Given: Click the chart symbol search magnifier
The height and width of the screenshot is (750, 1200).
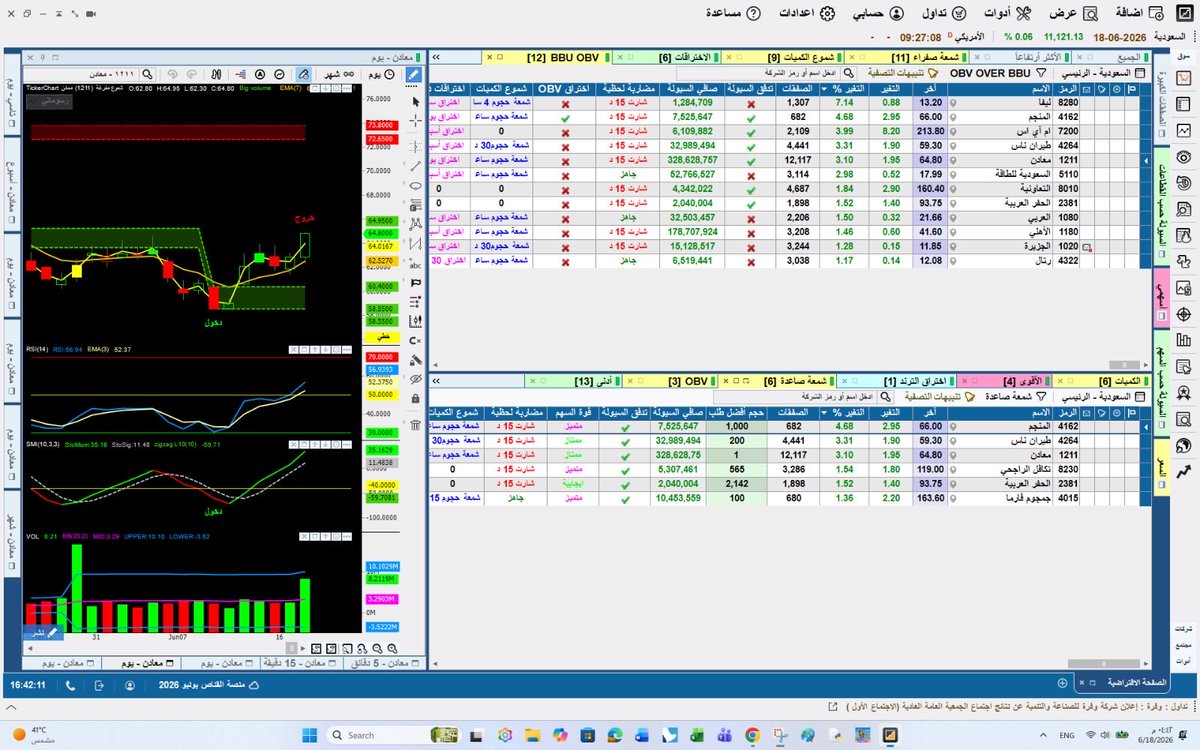Looking at the screenshot, I should pyautogui.click(x=147, y=74).
